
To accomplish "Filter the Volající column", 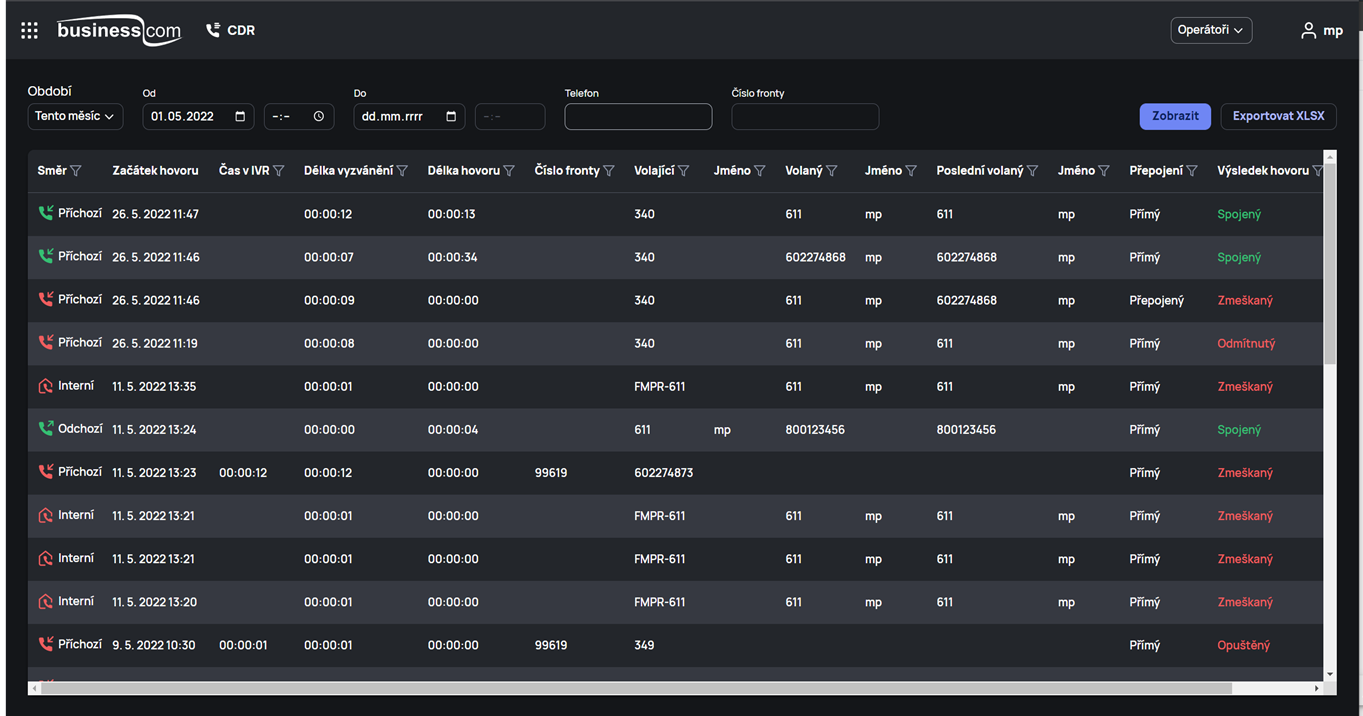I will click(x=684, y=171).
